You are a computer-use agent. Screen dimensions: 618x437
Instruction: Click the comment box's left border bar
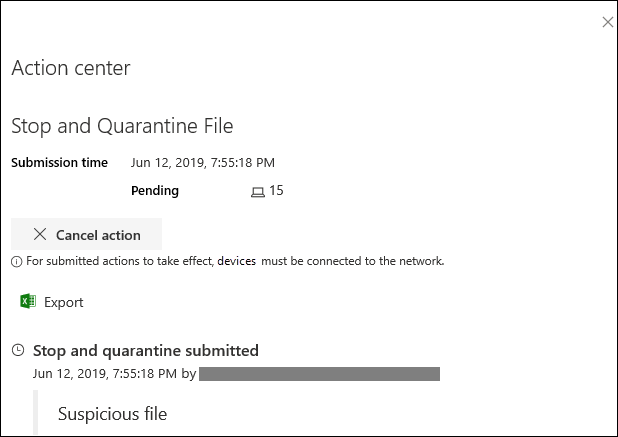[x=35, y=413]
